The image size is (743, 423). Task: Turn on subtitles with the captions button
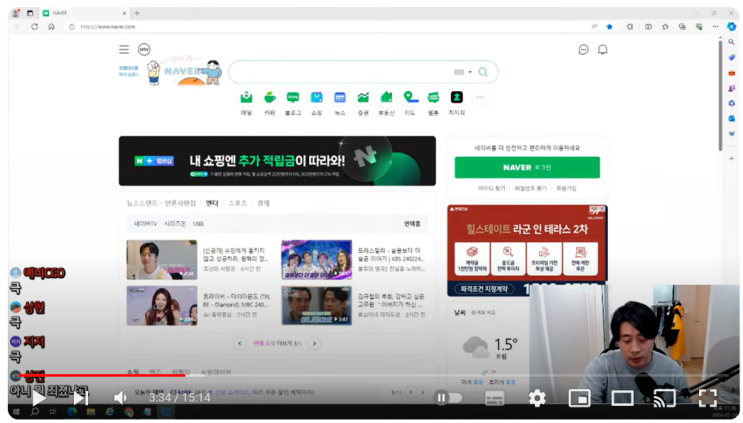[x=494, y=398]
